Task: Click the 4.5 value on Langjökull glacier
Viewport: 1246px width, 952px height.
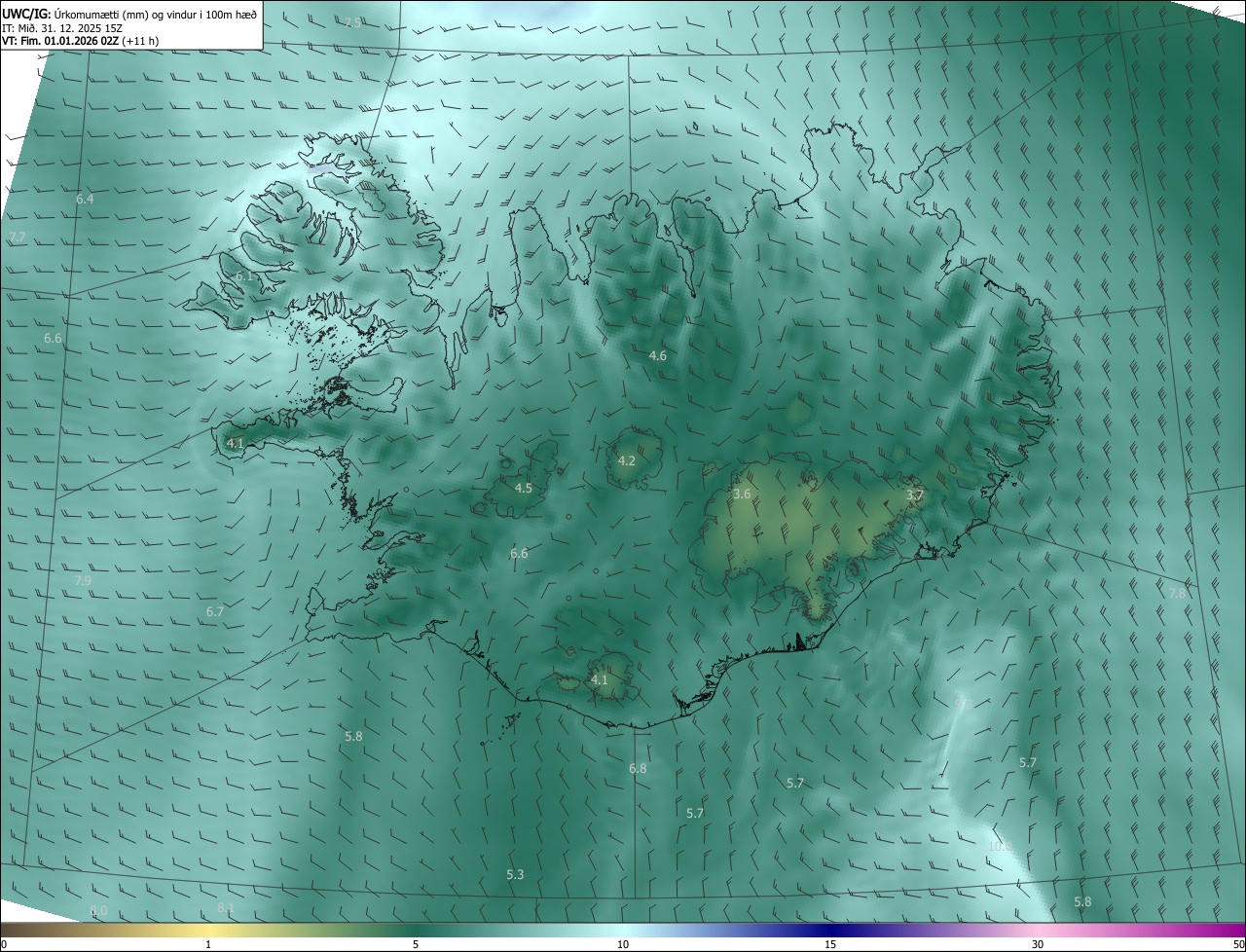Action: coord(524,488)
